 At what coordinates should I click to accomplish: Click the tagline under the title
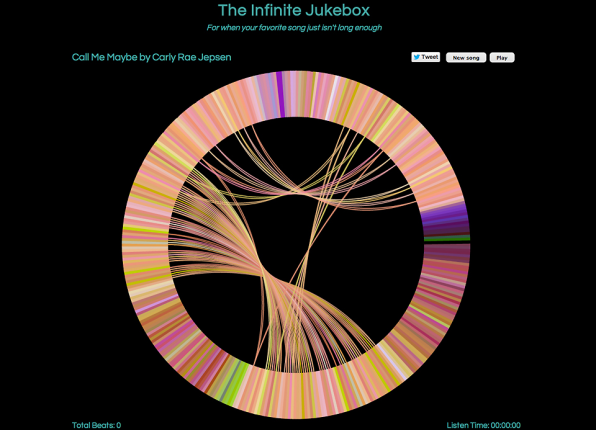[x=294, y=27]
